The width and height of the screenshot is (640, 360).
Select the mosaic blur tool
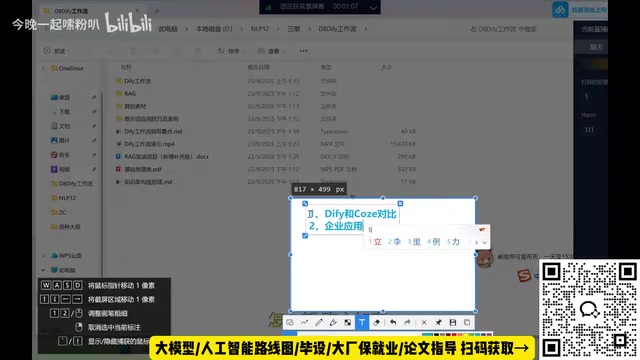click(347, 322)
